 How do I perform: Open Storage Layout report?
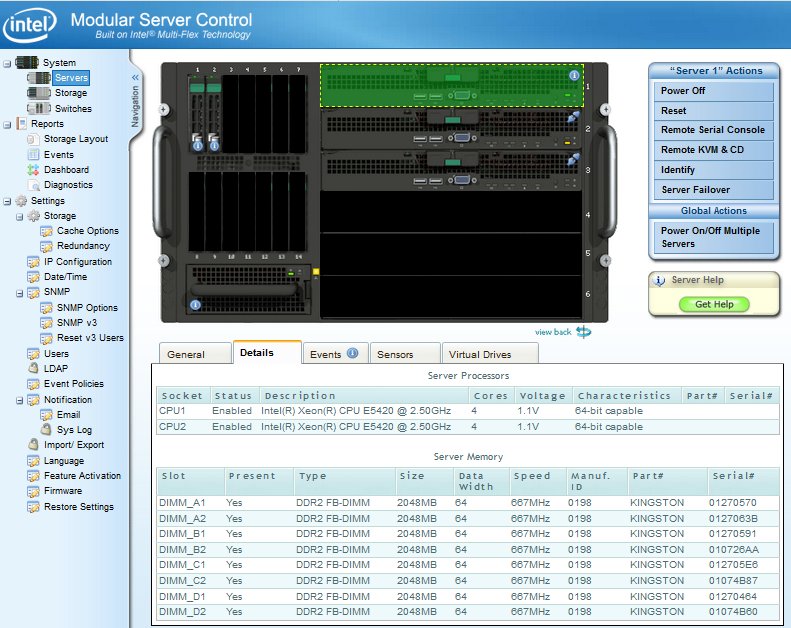tap(75, 139)
